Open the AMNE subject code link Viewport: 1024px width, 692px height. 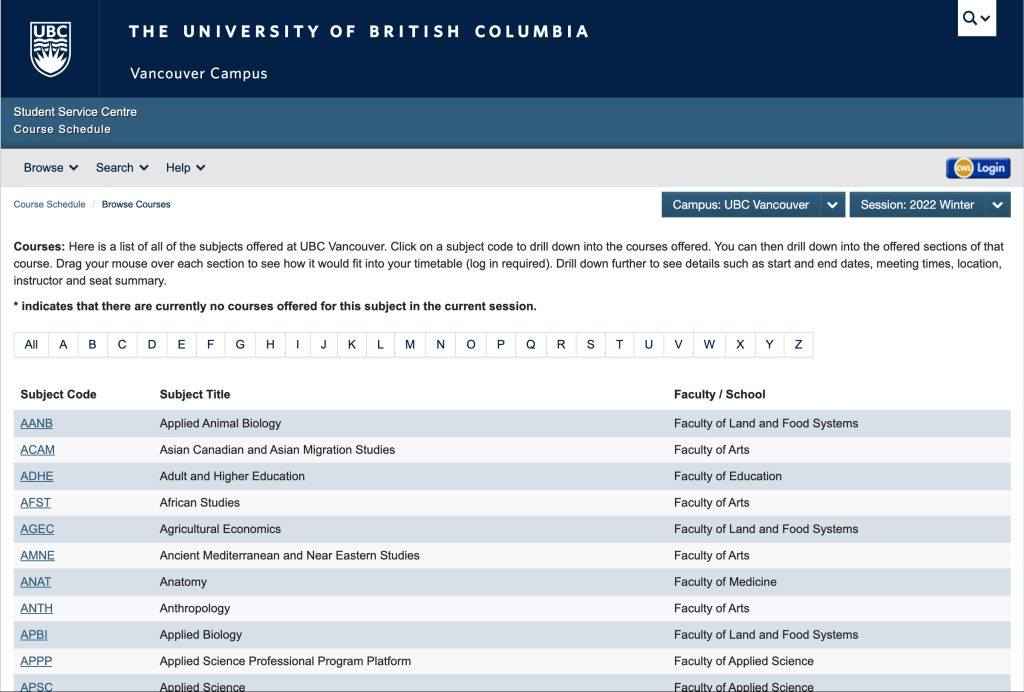point(37,556)
